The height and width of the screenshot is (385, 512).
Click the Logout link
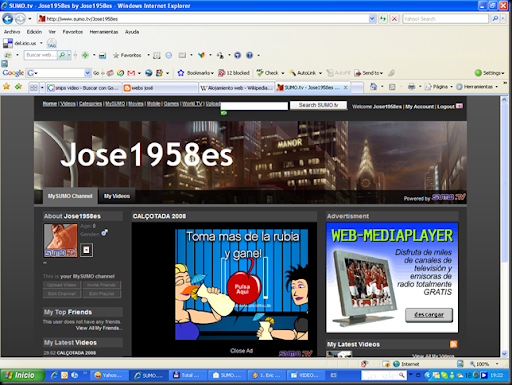point(446,107)
